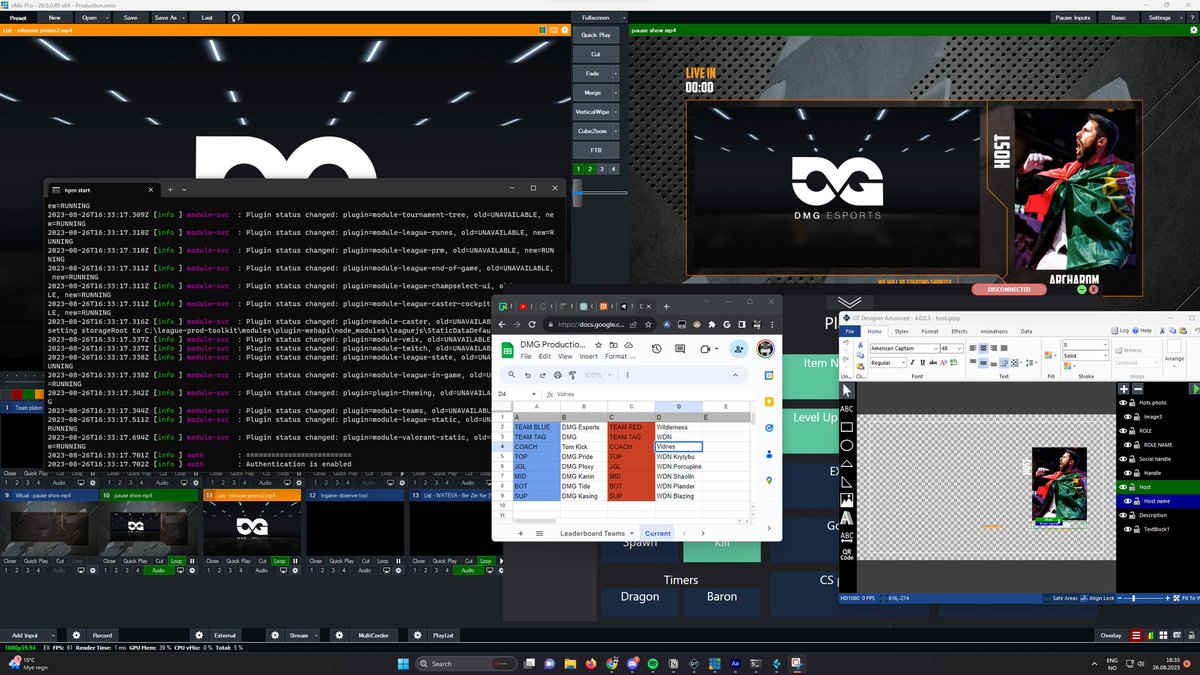The image size is (1200, 675).
Task: Add a new layer with plus icon in GT Designer
Action: (1124, 389)
